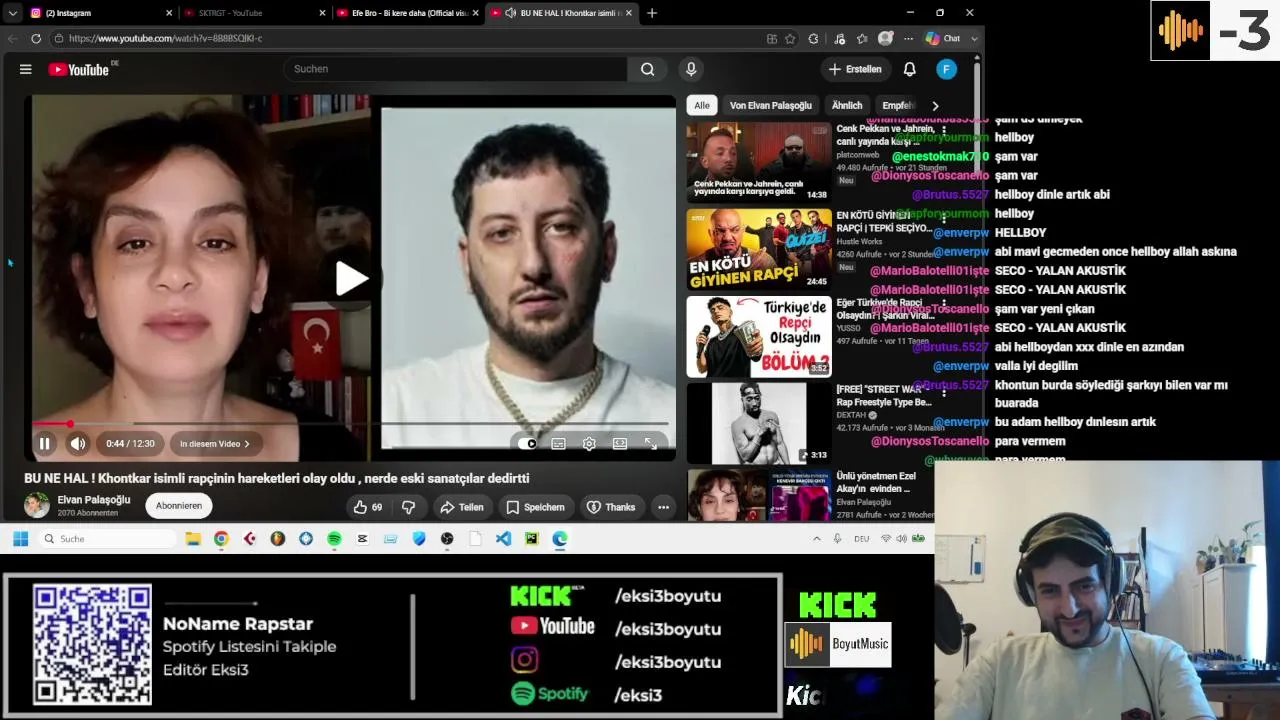Expand the 'In diesem Video' chapters chip
This screenshot has width=1280, height=720.
point(215,443)
